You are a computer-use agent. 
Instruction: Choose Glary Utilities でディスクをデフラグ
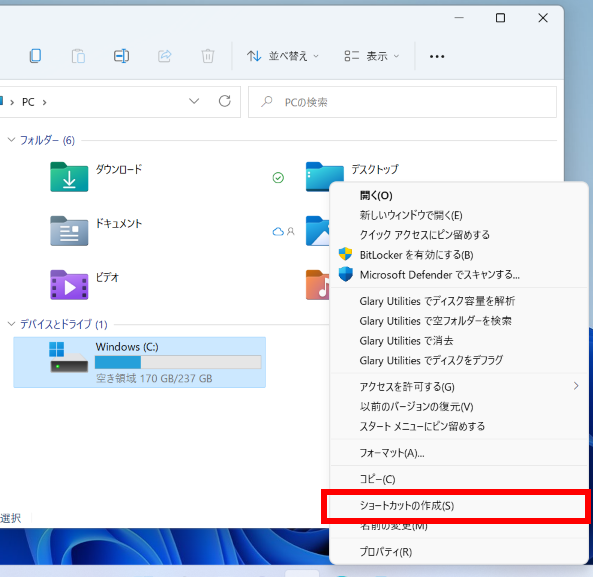coord(459,360)
